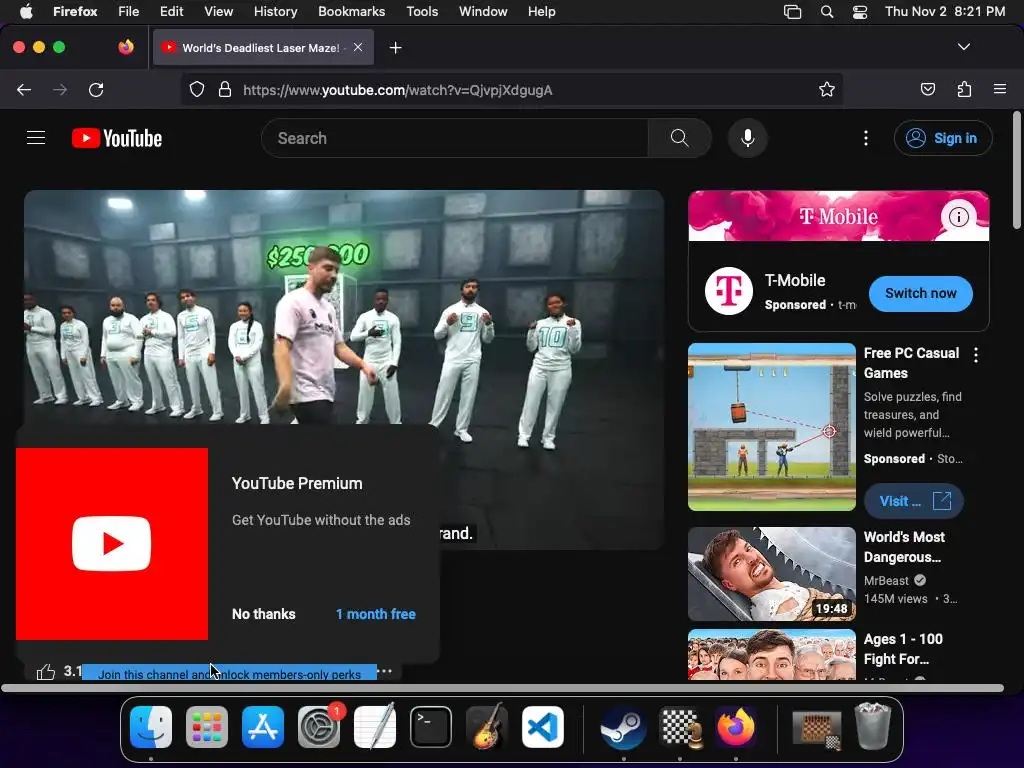The height and width of the screenshot is (768, 1024).
Task: Click the Join this channel tooltip text
Action: click(229, 674)
